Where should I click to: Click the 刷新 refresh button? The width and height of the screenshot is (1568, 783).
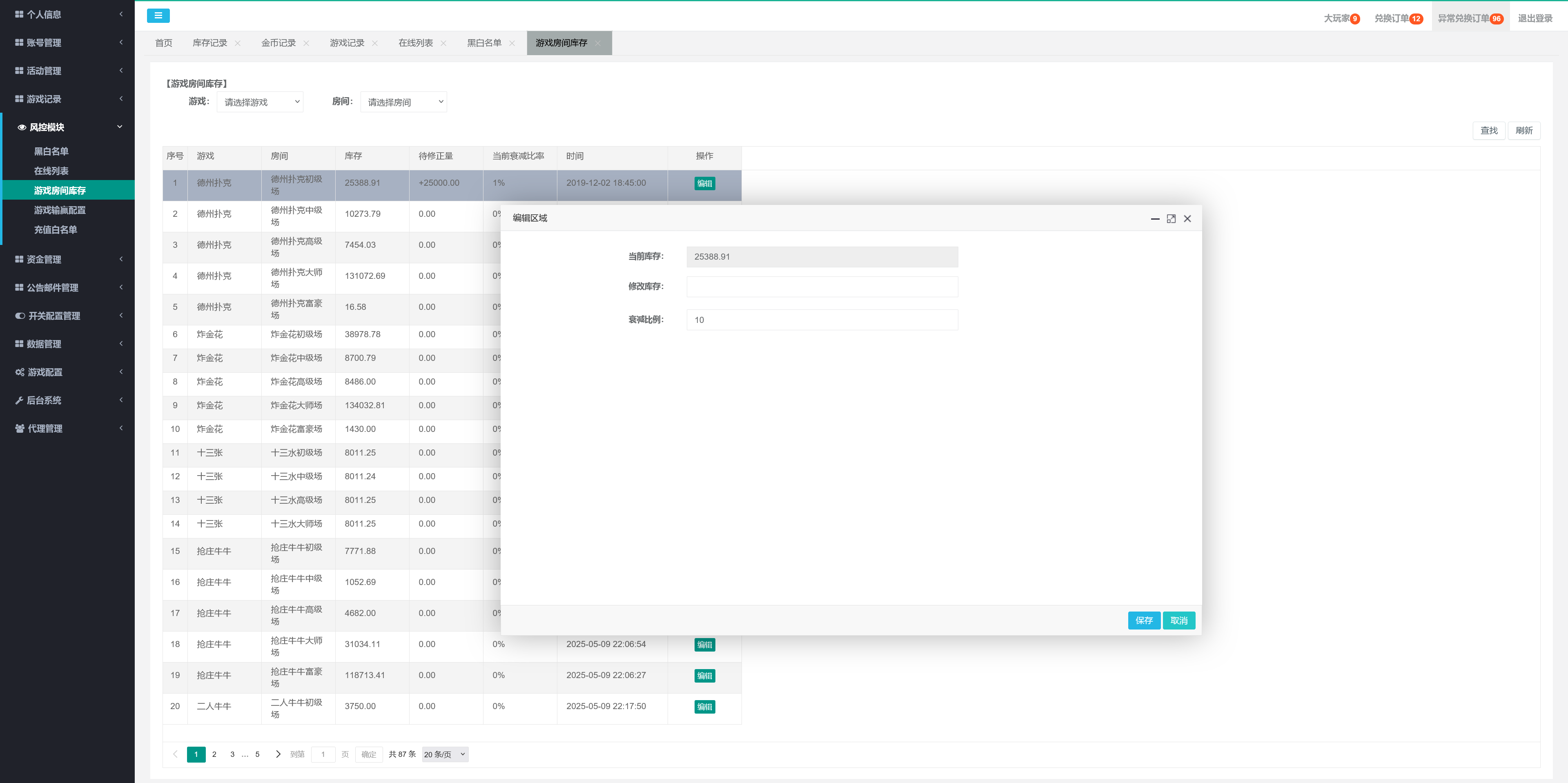point(1523,130)
